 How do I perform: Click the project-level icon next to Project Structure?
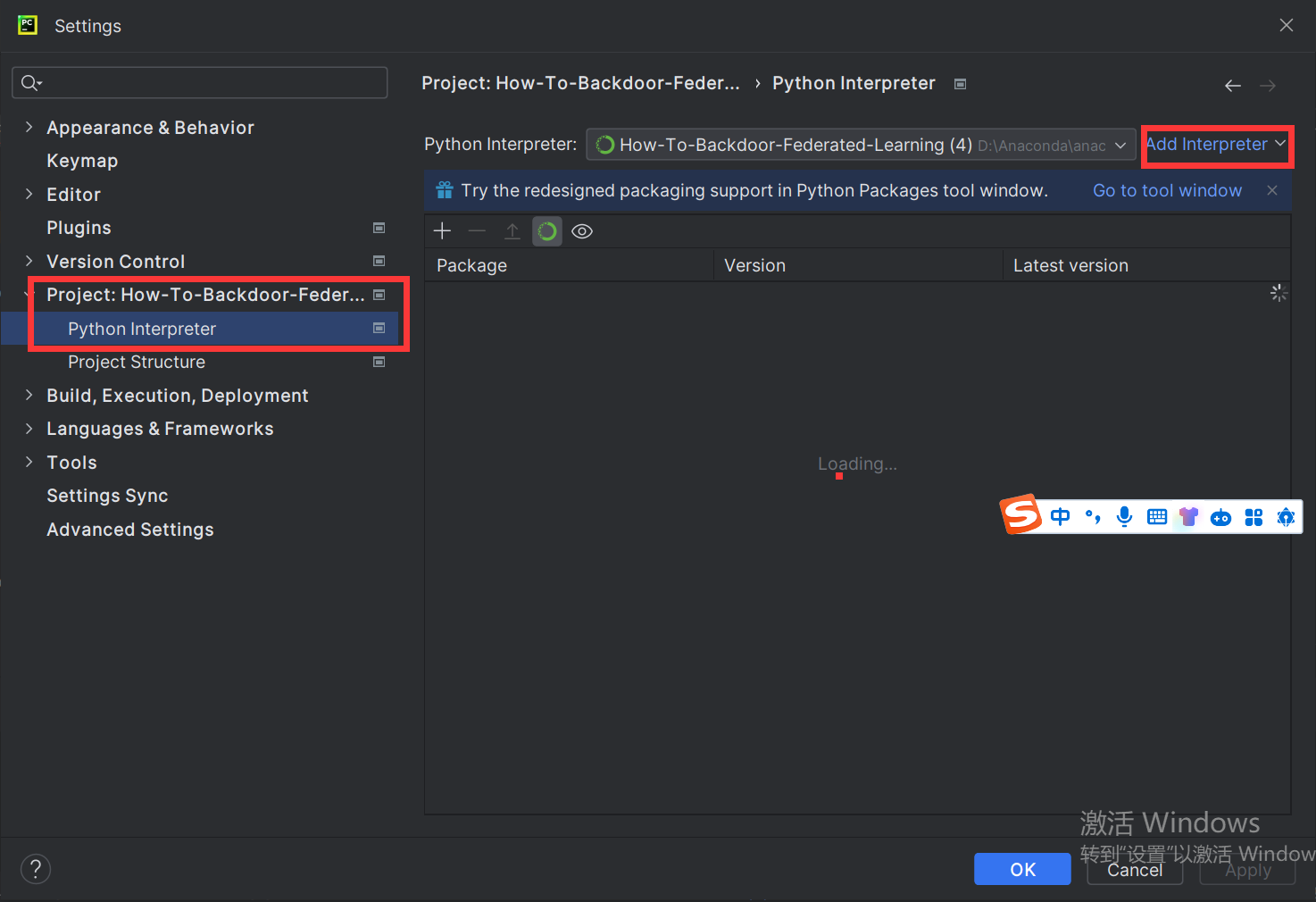coord(379,362)
